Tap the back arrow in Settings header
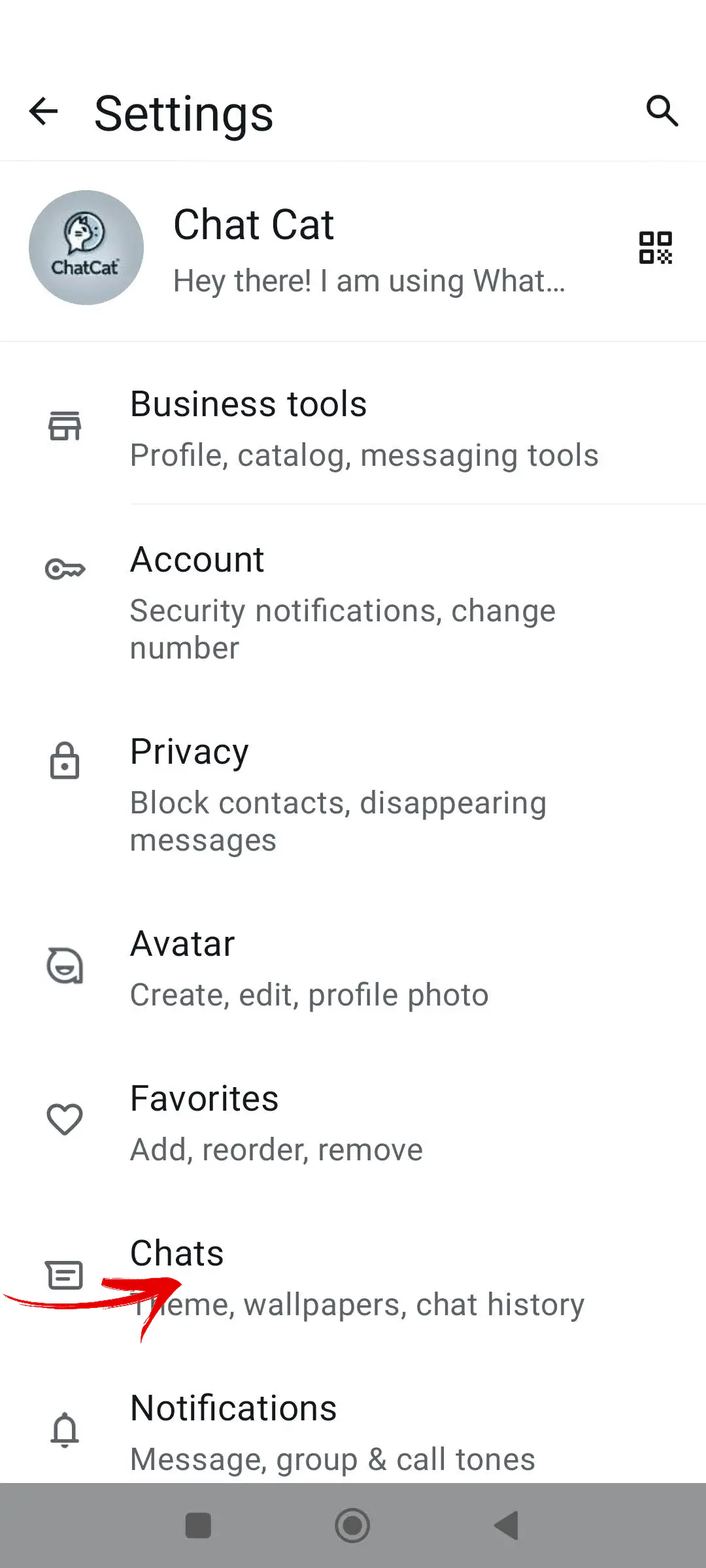The width and height of the screenshot is (706, 1568). click(x=44, y=112)
